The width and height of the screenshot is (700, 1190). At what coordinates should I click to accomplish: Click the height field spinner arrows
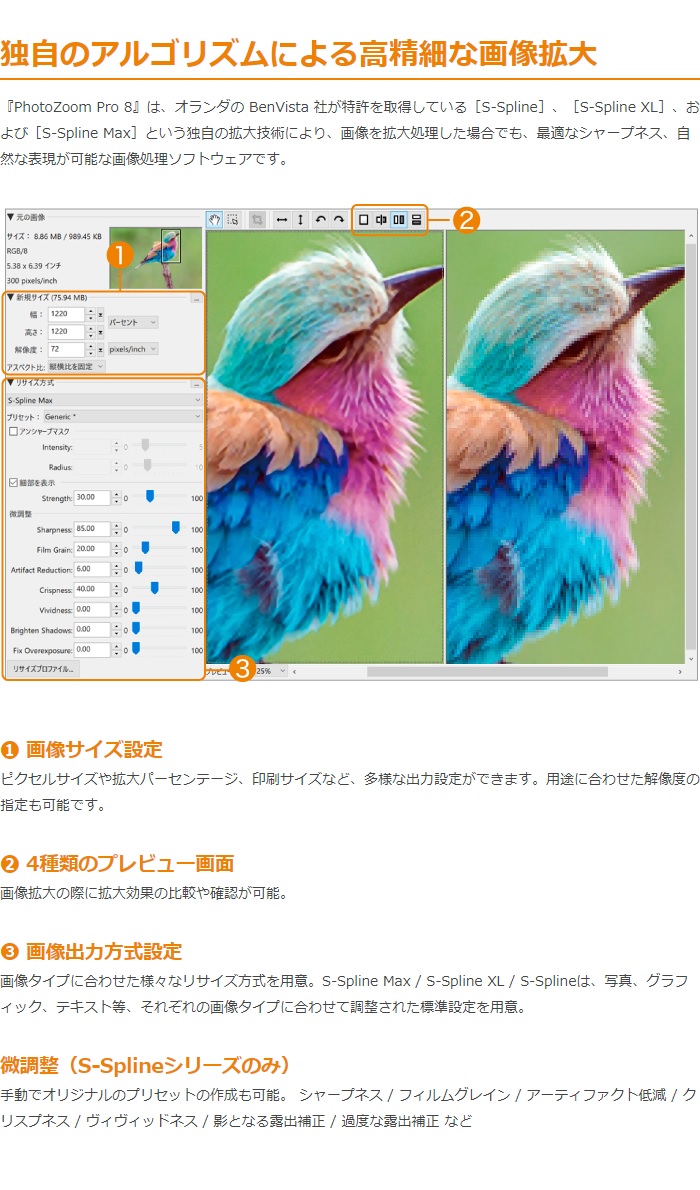pyautogui.click(x=91, y=332)
